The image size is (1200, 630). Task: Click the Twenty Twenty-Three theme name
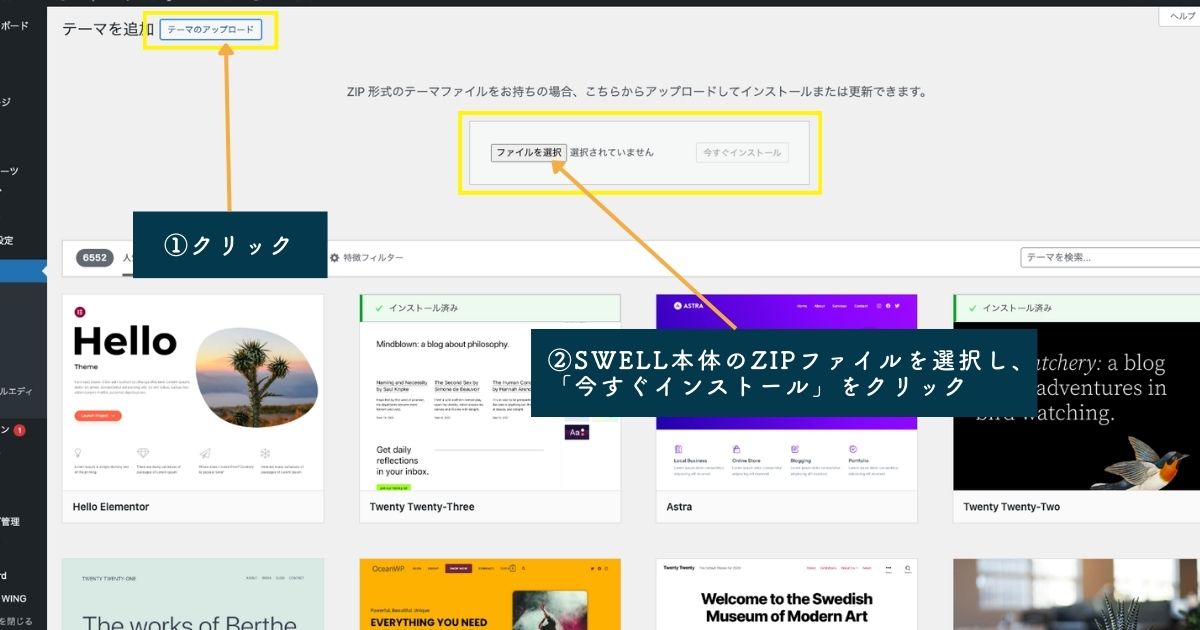click(x=422, y=507)
